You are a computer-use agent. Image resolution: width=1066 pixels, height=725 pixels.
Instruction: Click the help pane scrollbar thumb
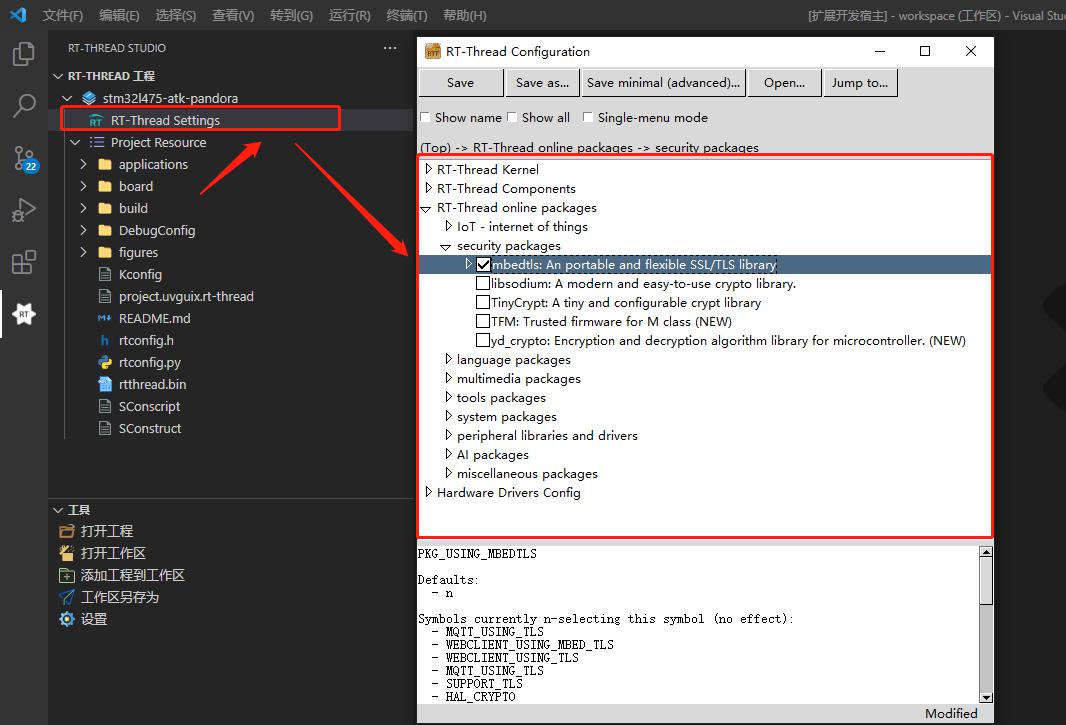point(986,581)
